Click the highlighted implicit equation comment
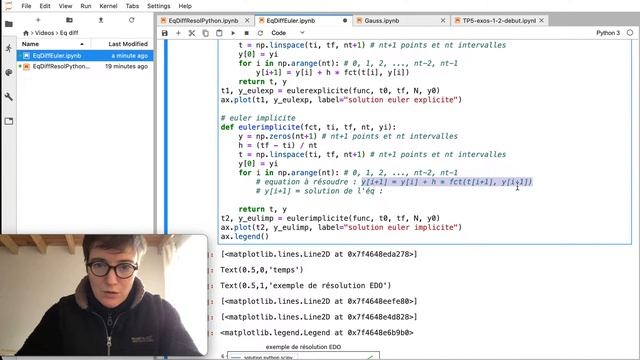The width and height of the screenshot is (640, 360). 447,182
